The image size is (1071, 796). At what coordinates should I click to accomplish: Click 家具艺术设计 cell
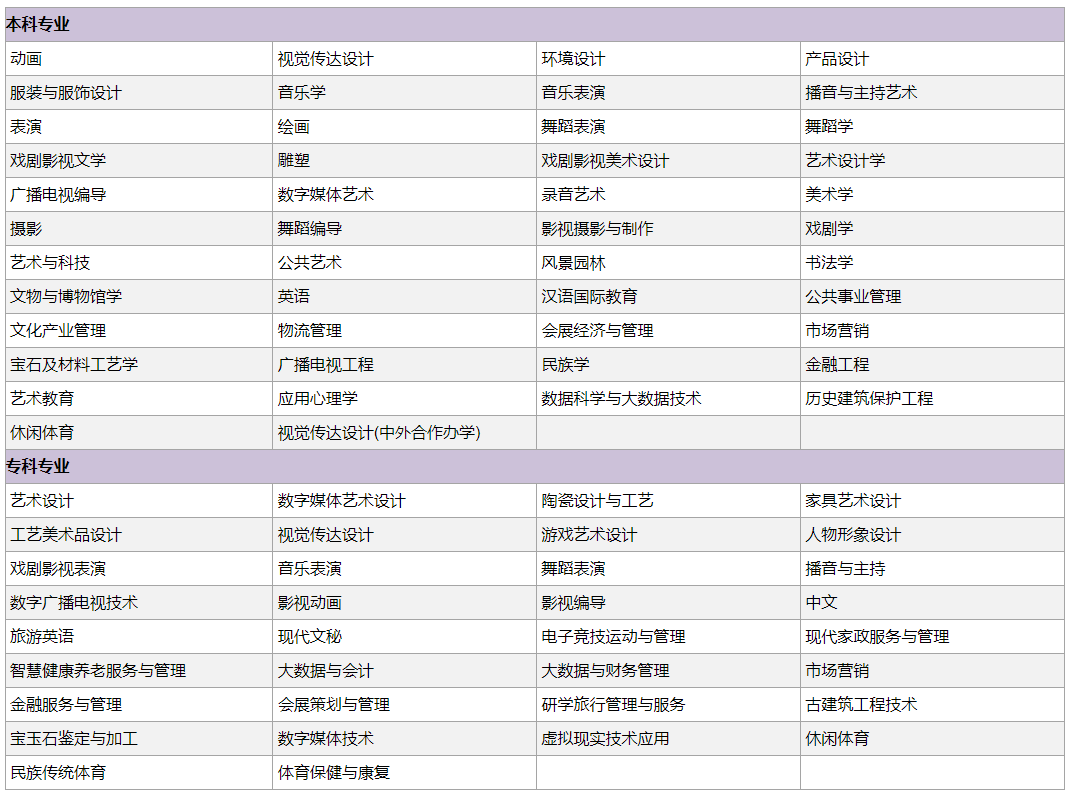click(x=932, y=501)
